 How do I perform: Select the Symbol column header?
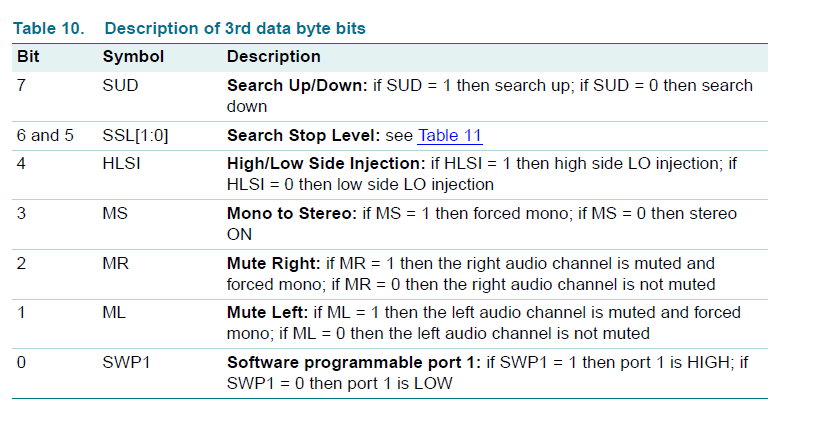point(133,56)
